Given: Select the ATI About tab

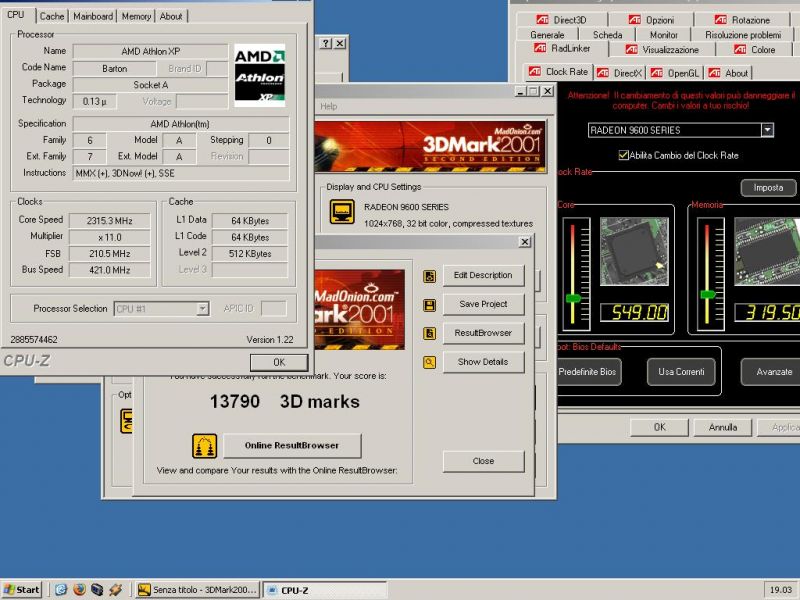Looking at the screenshot, I should click(x=729, y=73).
